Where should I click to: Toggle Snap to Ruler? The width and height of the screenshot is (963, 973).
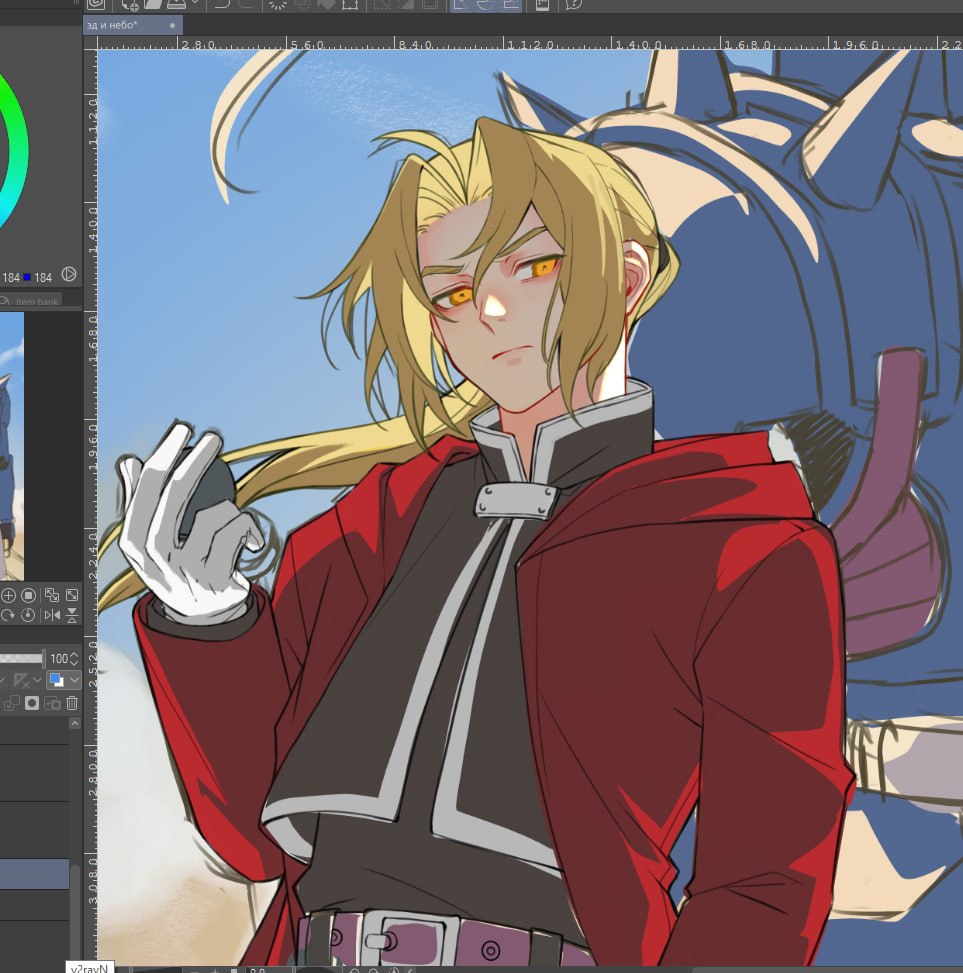point(460,4)
